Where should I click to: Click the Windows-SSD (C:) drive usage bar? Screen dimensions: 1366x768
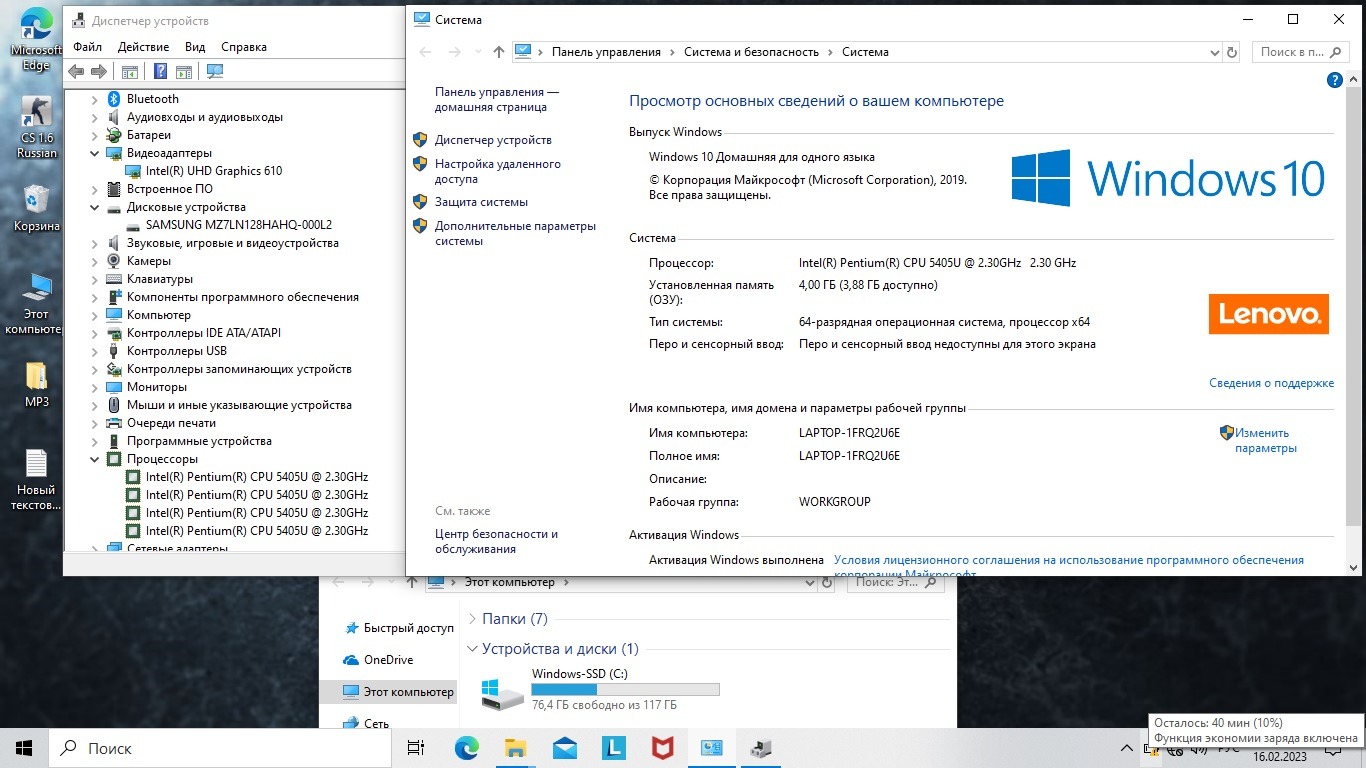[625, 690]
